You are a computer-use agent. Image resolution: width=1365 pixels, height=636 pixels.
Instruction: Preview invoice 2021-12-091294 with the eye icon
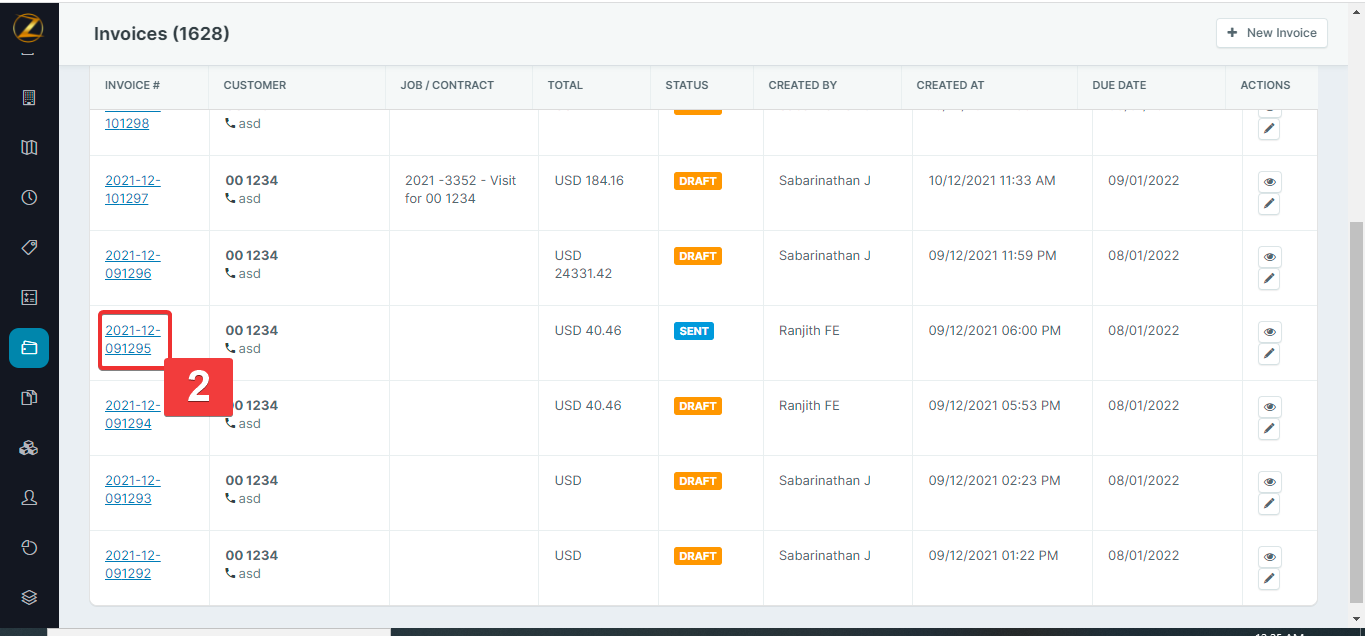point(1269,407)
